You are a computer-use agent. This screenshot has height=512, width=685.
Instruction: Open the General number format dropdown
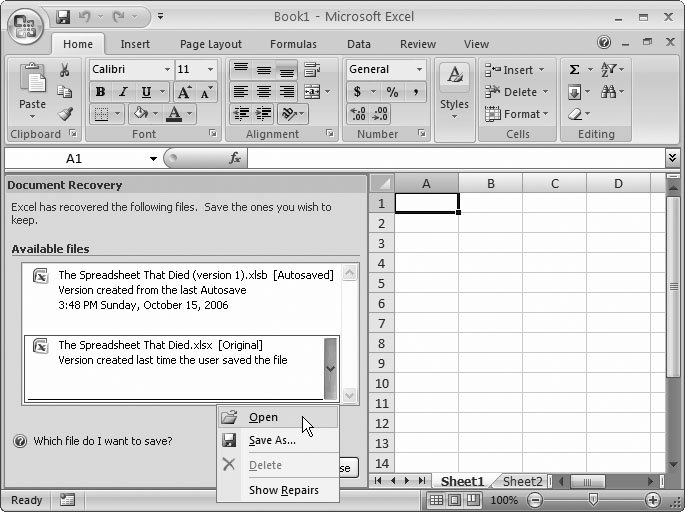(419, 70)
